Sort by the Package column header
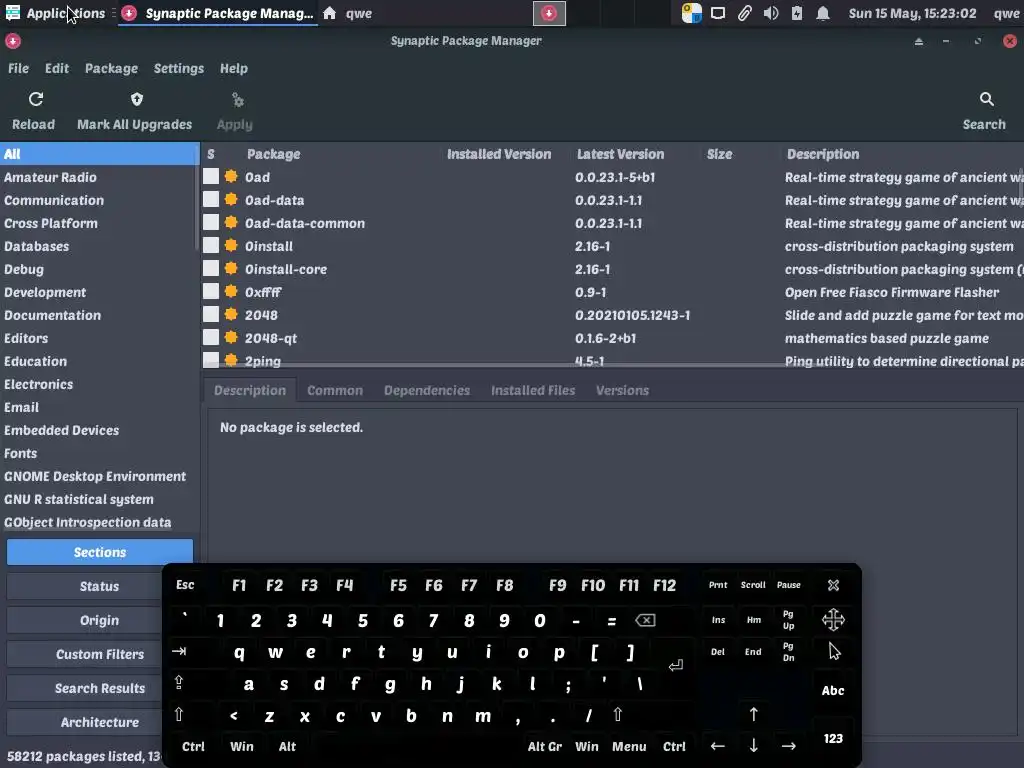 tap(274, 154)
